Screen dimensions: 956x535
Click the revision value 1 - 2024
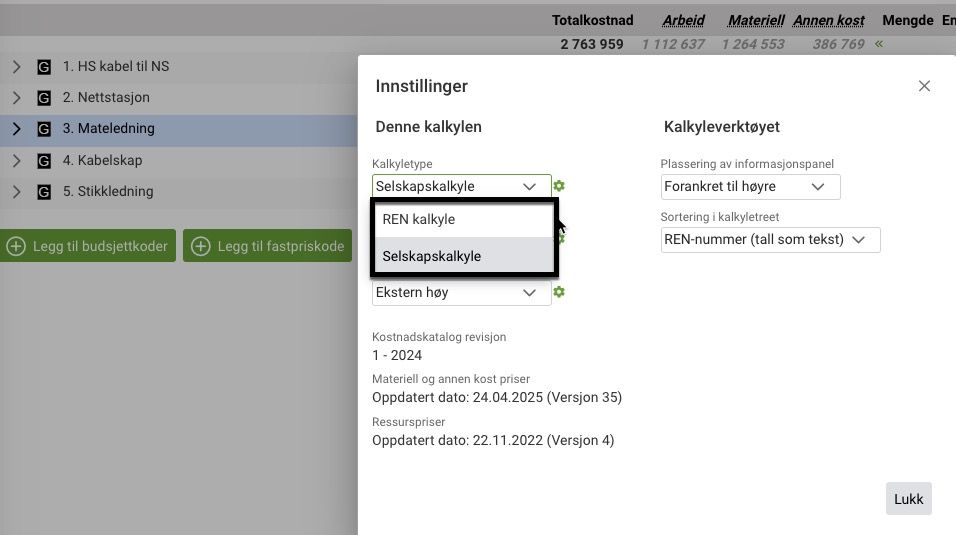397,355
